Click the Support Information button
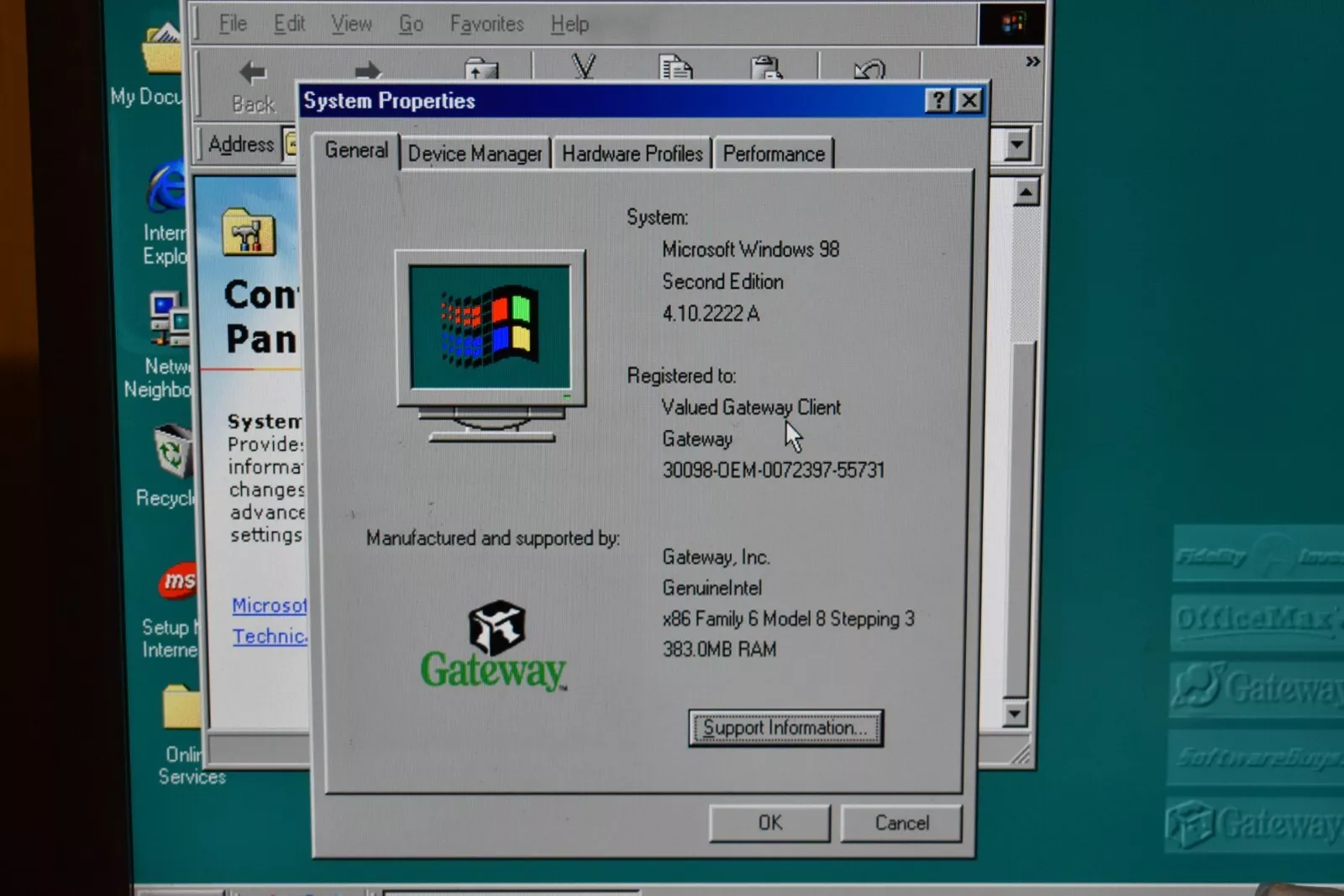The height and width of the screenshot is (896, 1344). tap(785, 728)
